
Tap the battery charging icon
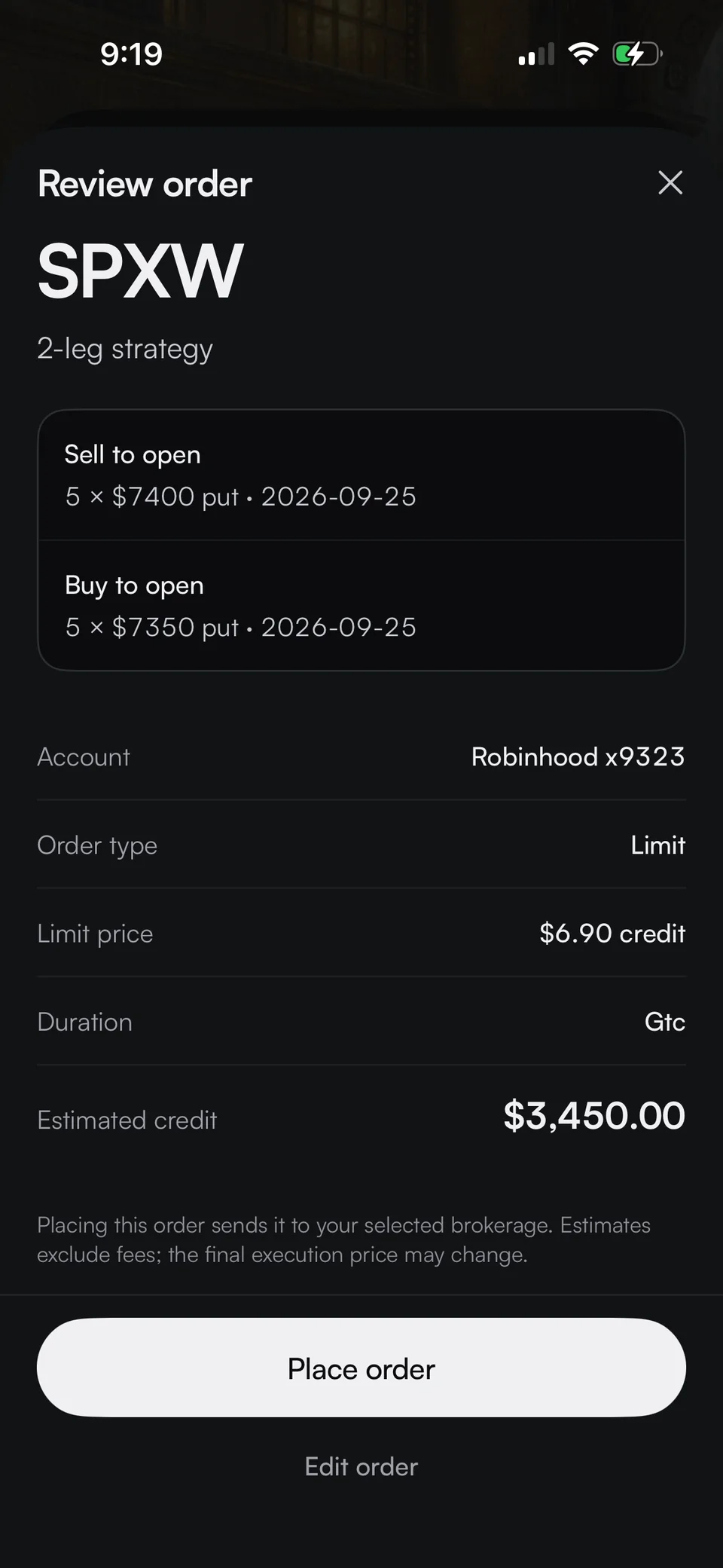click(637, 53)
